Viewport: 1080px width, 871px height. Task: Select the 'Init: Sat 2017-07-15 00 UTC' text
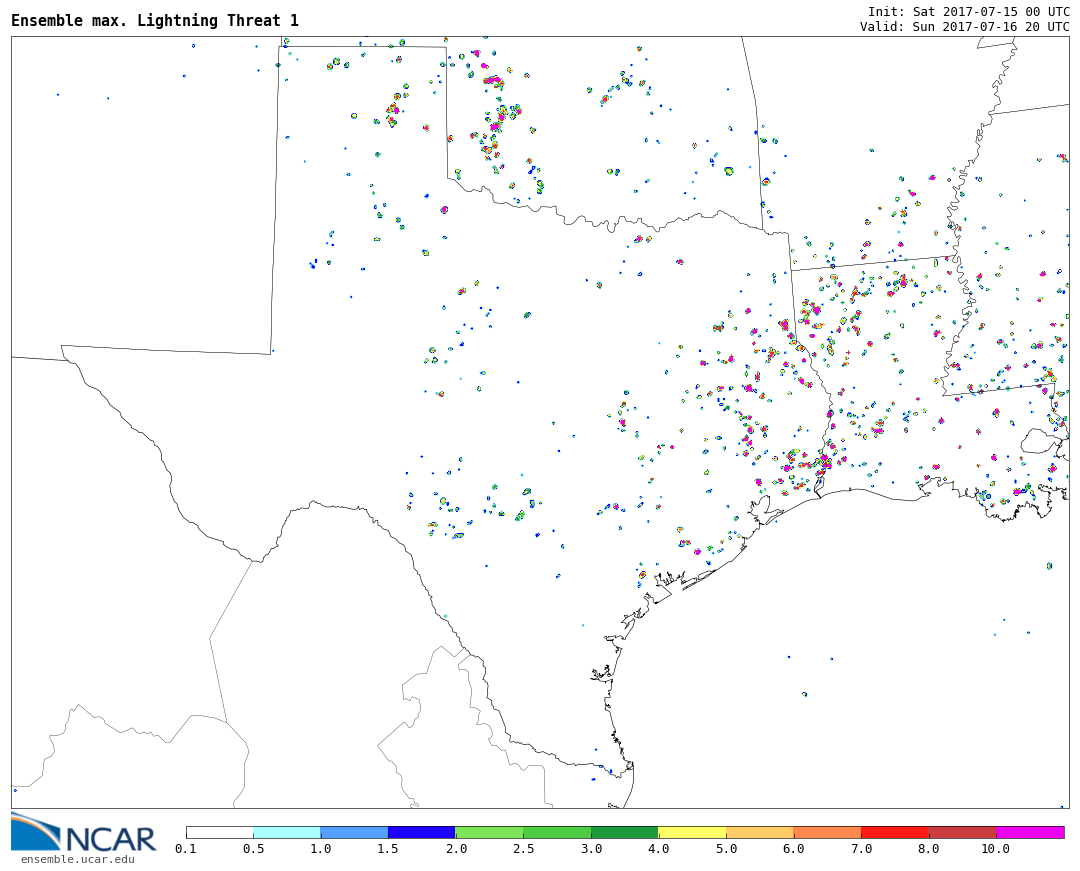point(968,12)
